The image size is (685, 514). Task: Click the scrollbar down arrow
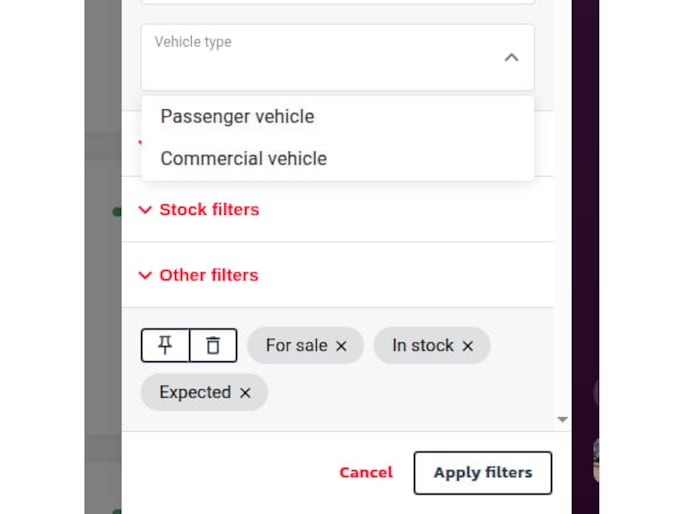pyautogui.click(x=562, y=420)
